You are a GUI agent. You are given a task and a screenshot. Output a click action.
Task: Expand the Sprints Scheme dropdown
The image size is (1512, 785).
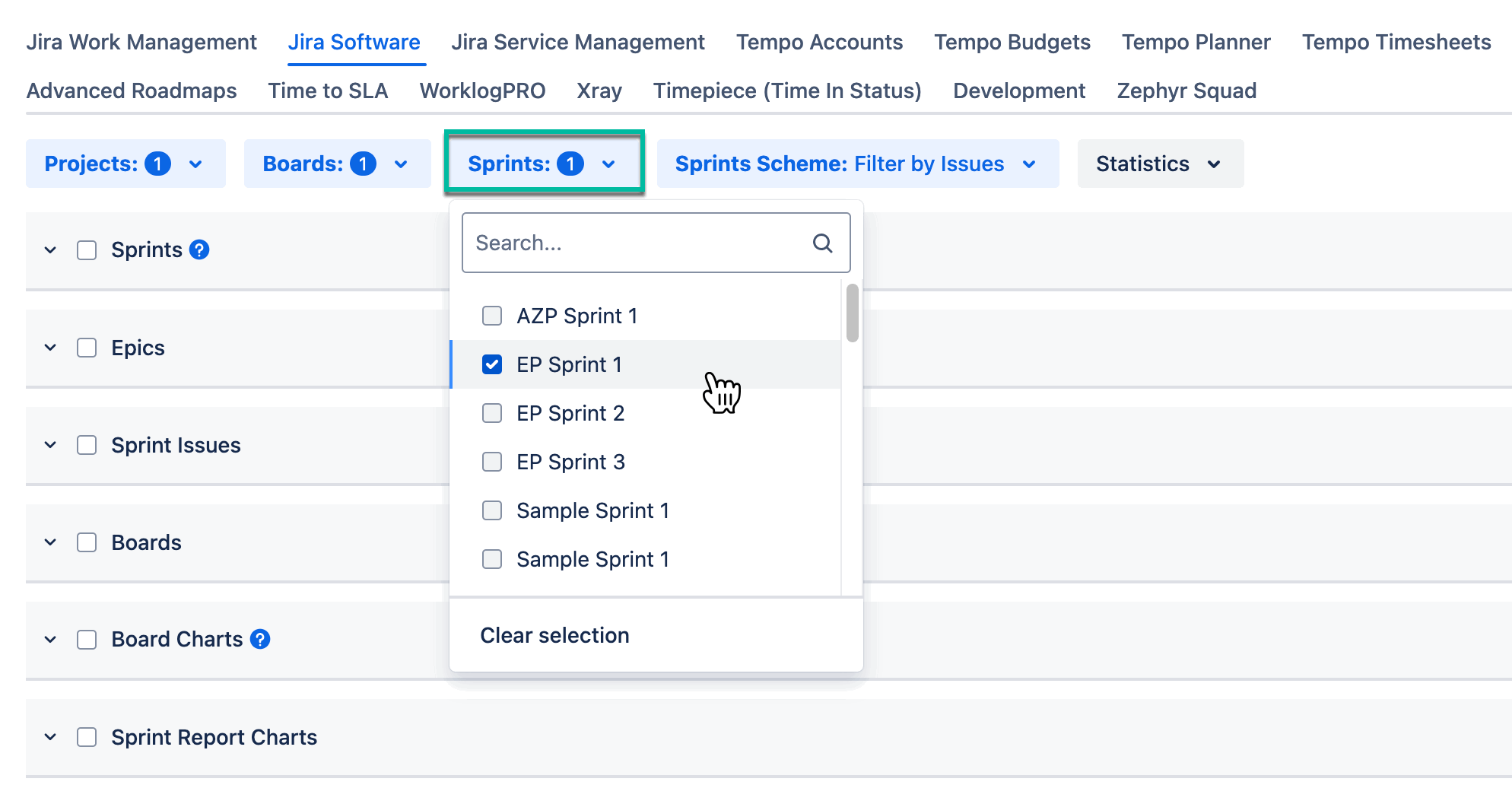point(857,164)
